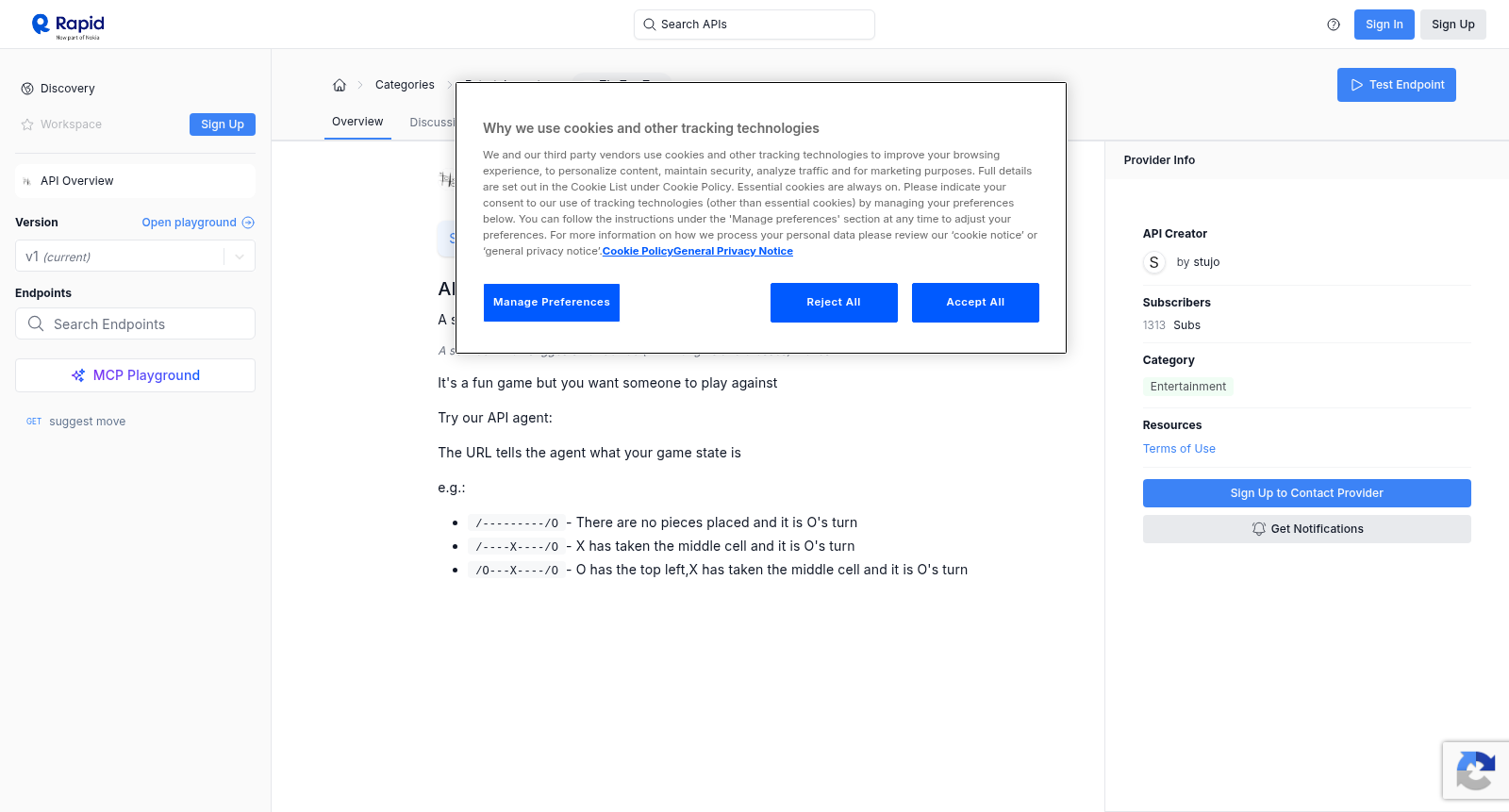Click the Entertainment category tag
Screen dimensions: 1509x812
coord(1188,387)
